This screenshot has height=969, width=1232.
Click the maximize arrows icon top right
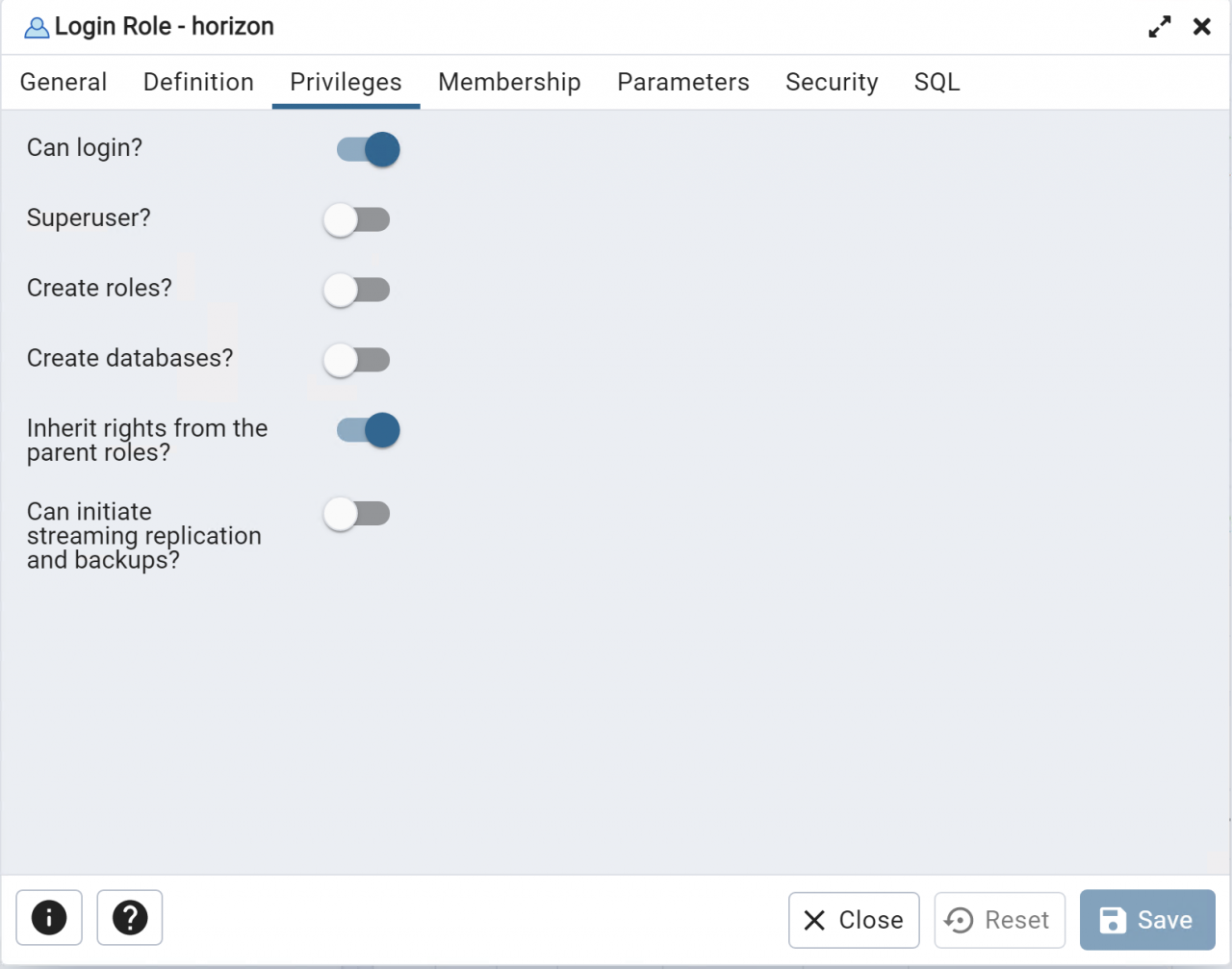1159,26
